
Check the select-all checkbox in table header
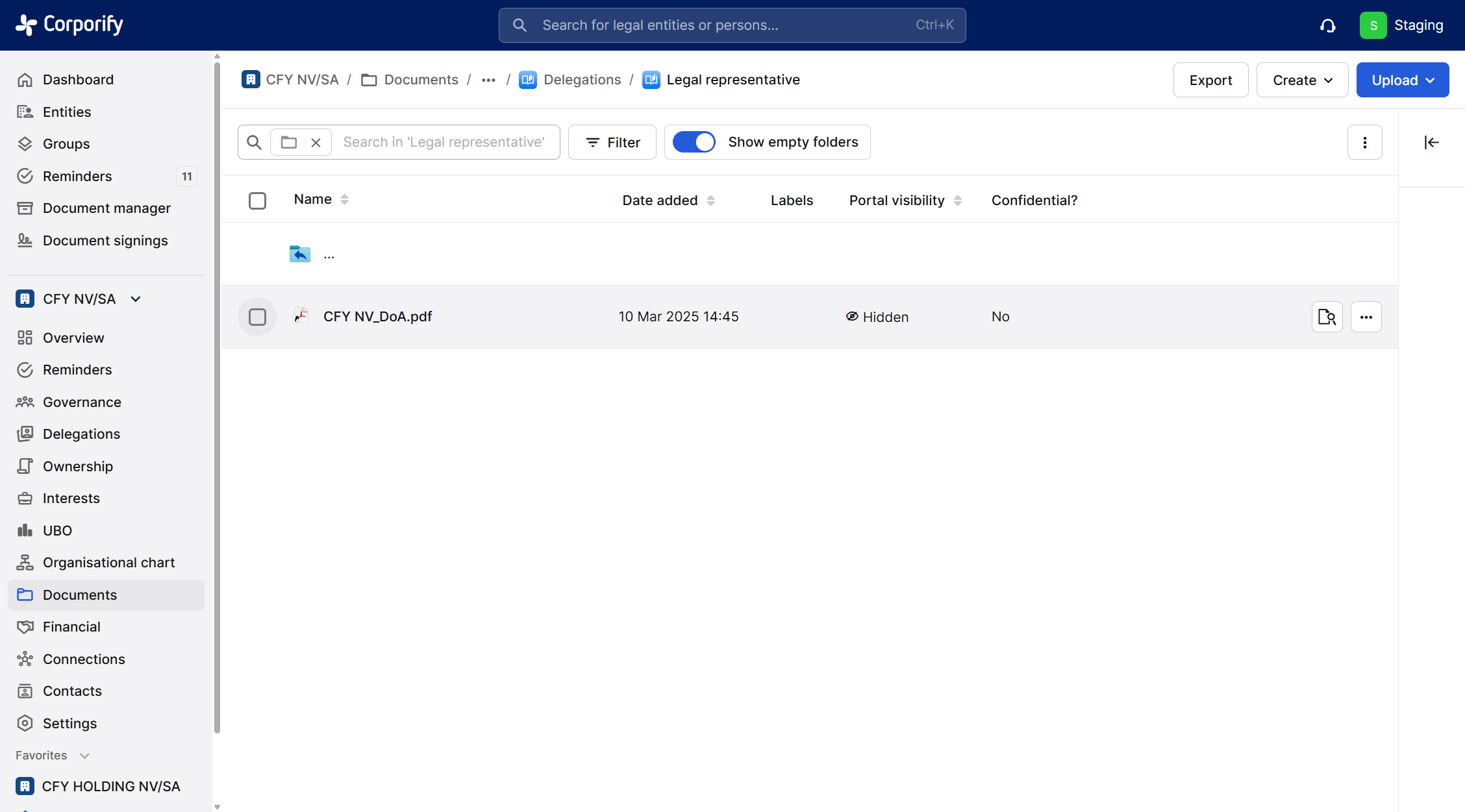[257, 201]
